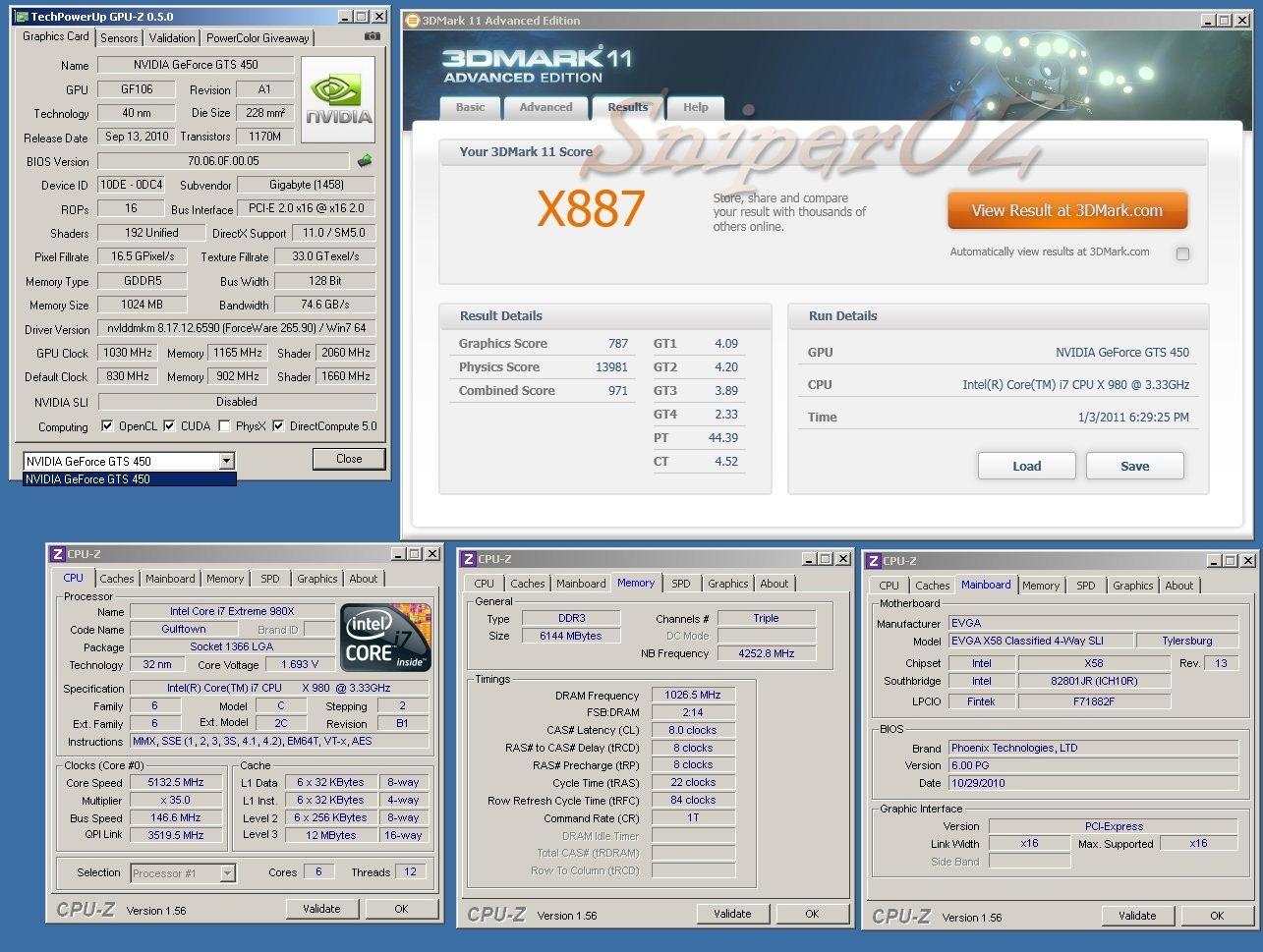Click the NB Frequency value 4252.8 MHz
Image resolution: width=1263 pixels, height=952 pixels.
pos(767,653)
